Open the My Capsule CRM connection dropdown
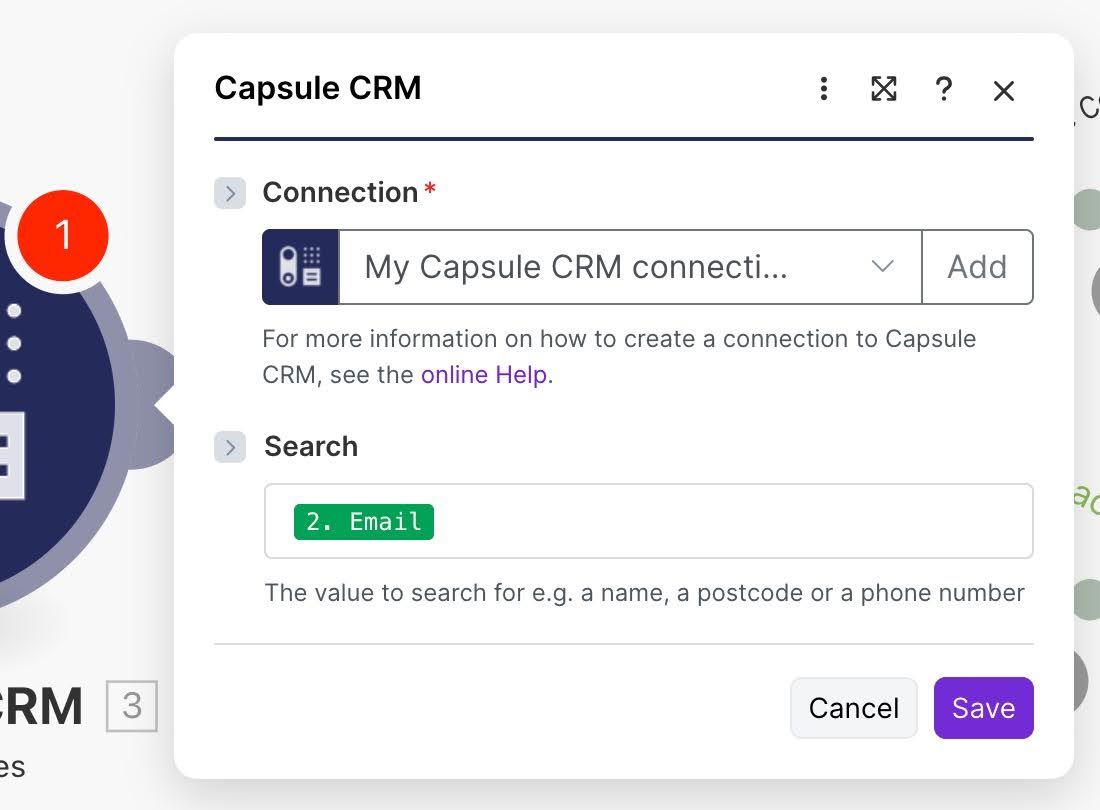1100x810 pixels. tap(630, 267)
